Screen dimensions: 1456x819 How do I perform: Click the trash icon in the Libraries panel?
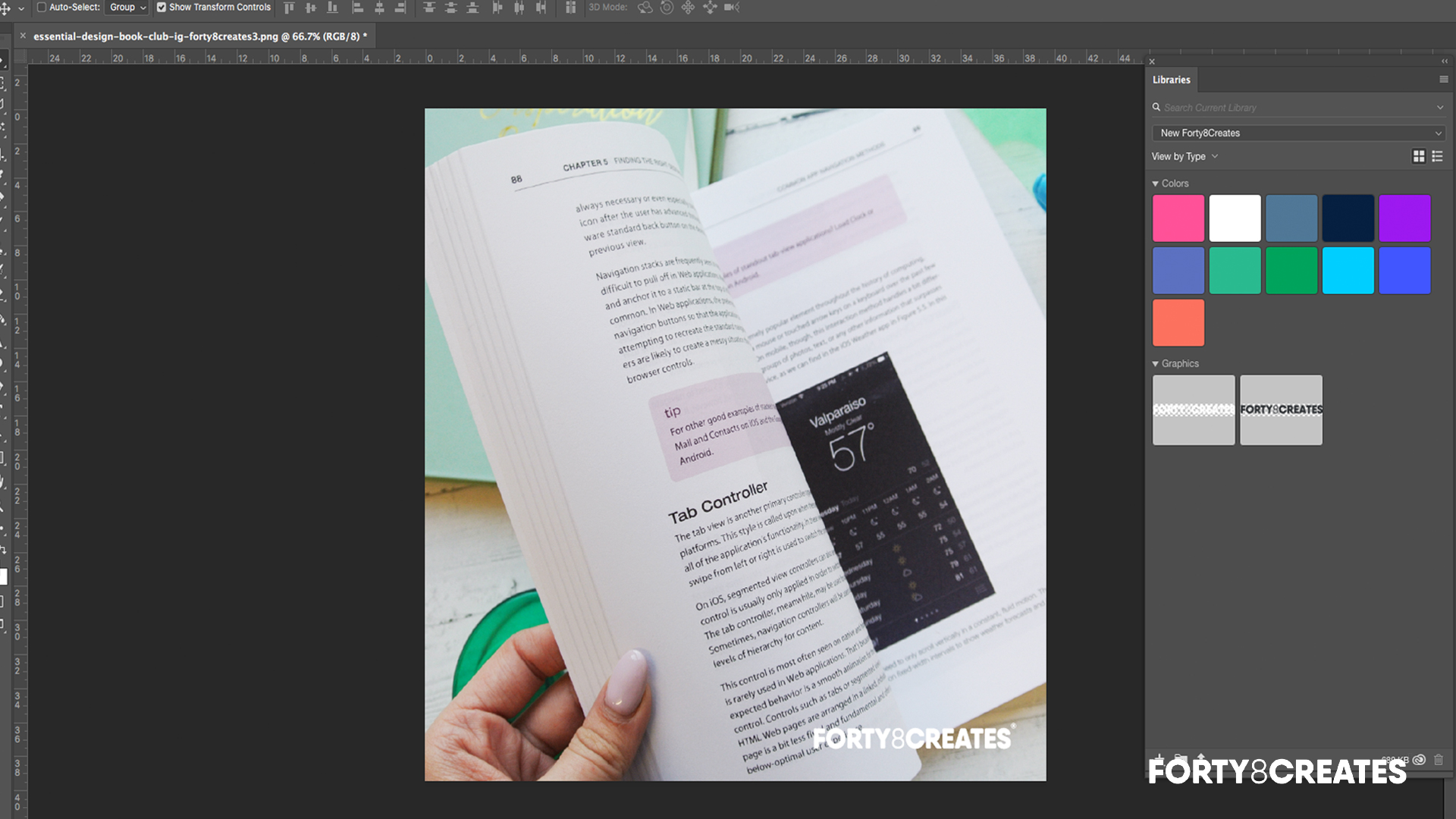pos(1439,758)
